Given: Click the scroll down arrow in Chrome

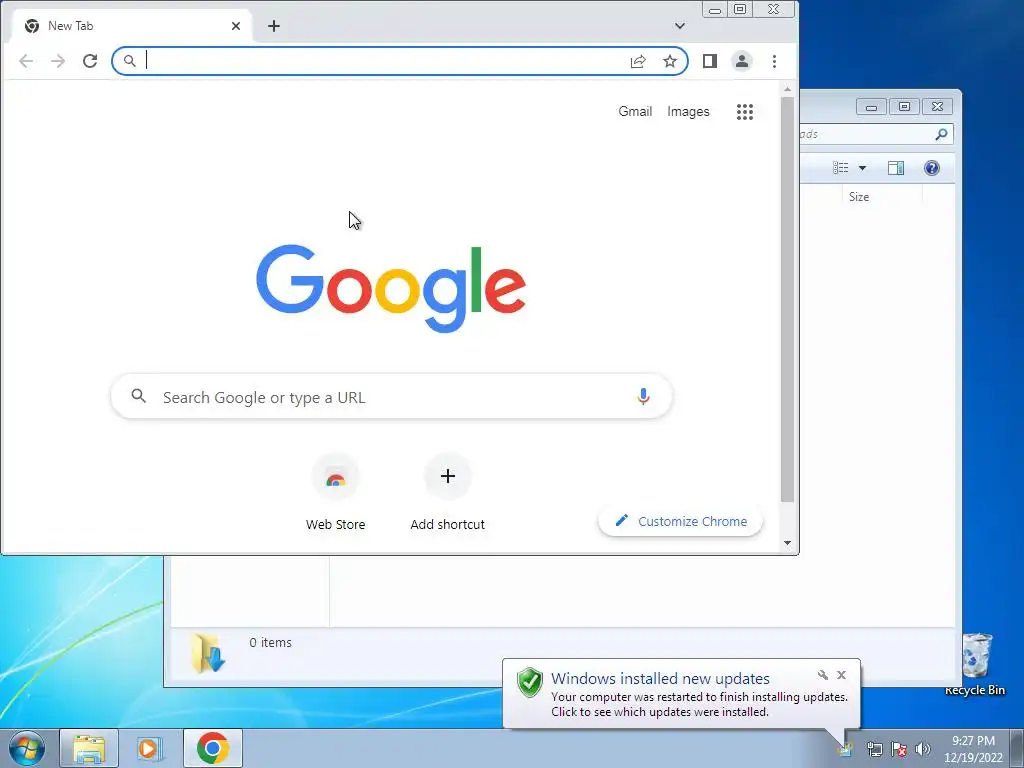Looking at the screenshot, I should tap(788, 543).
